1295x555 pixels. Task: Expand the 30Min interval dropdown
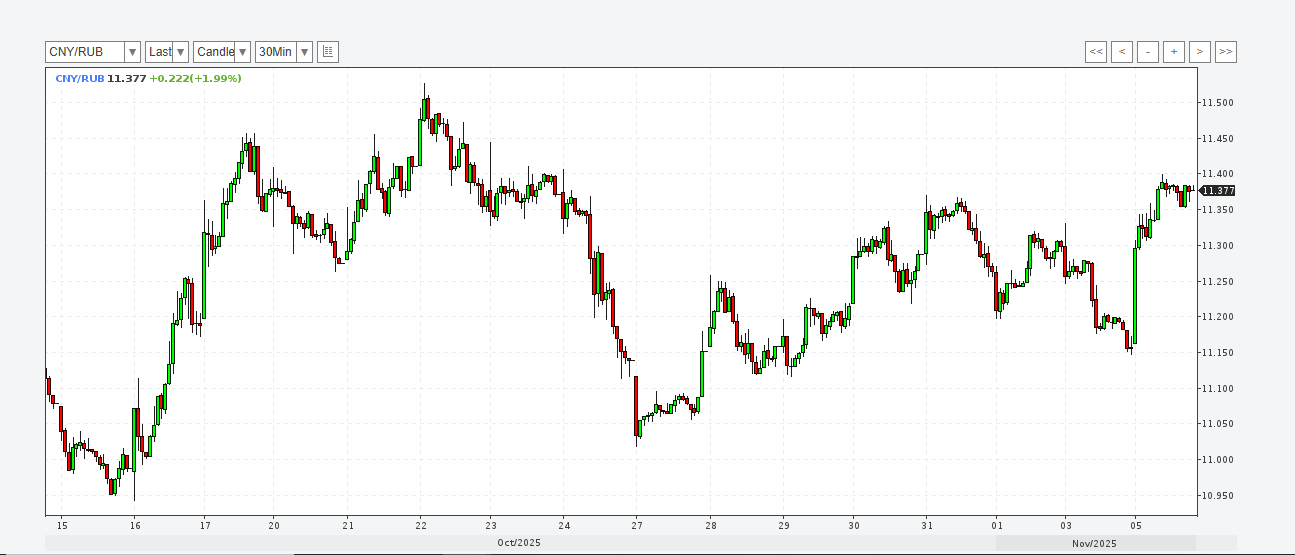point(304,52)
